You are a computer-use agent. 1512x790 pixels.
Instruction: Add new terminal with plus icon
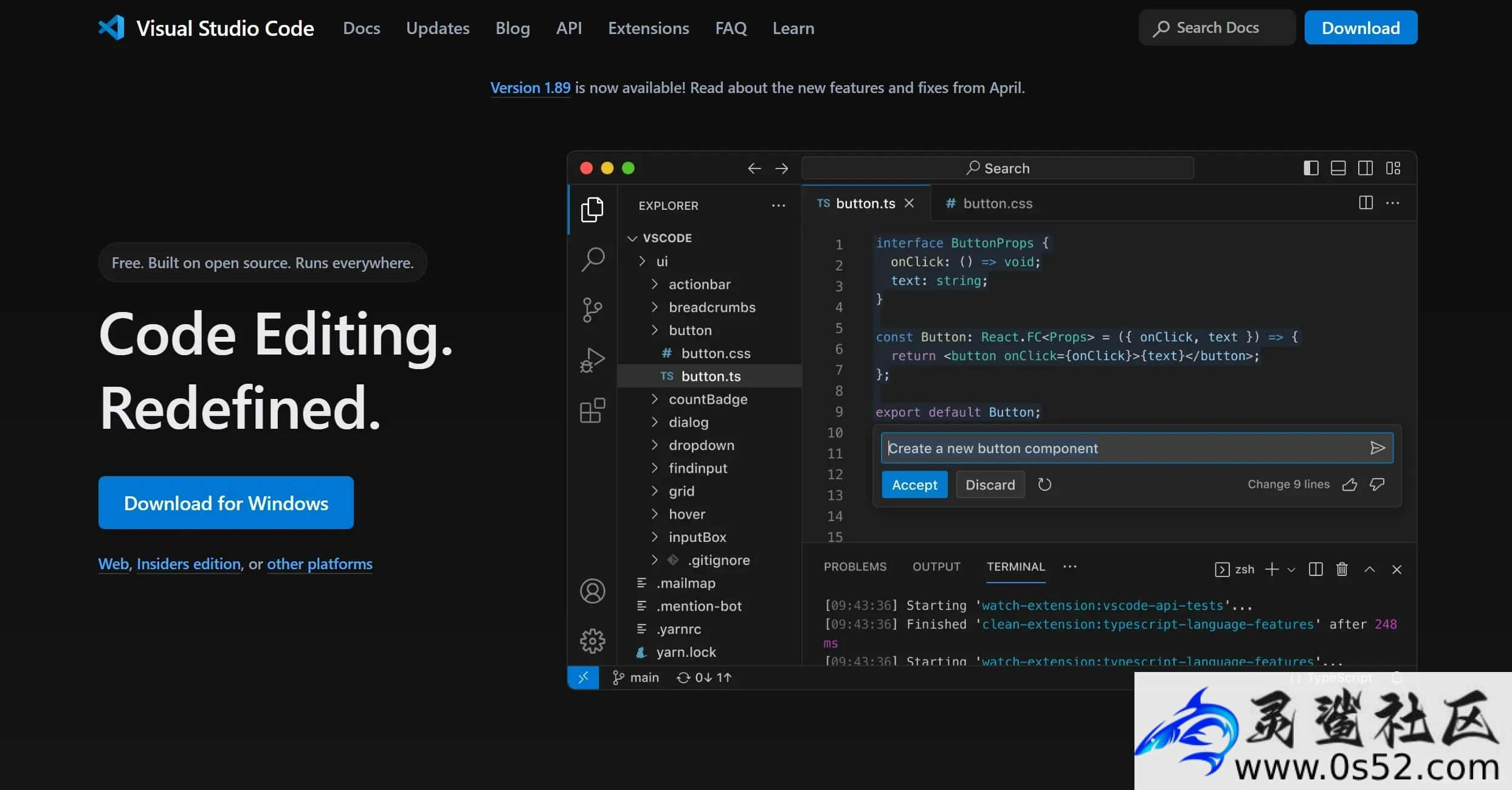pos(1272,569)
